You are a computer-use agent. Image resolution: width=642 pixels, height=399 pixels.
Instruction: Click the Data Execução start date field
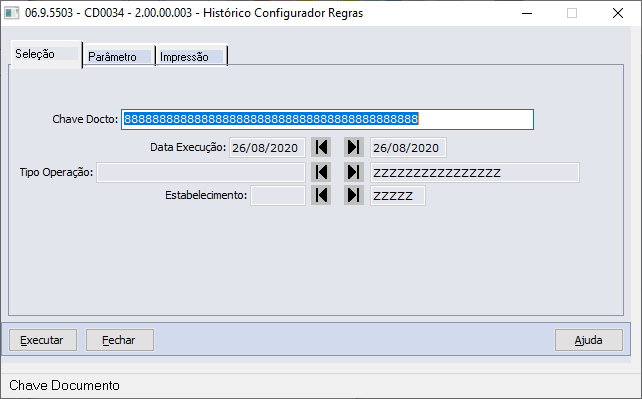point(267,148)
